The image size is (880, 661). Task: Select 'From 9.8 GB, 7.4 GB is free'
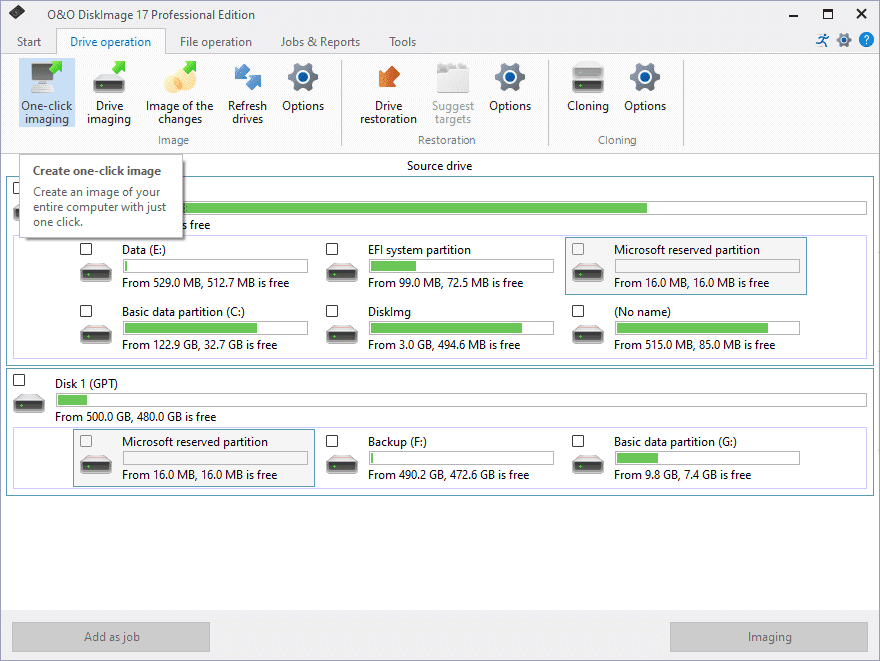[x=682, y=475]
